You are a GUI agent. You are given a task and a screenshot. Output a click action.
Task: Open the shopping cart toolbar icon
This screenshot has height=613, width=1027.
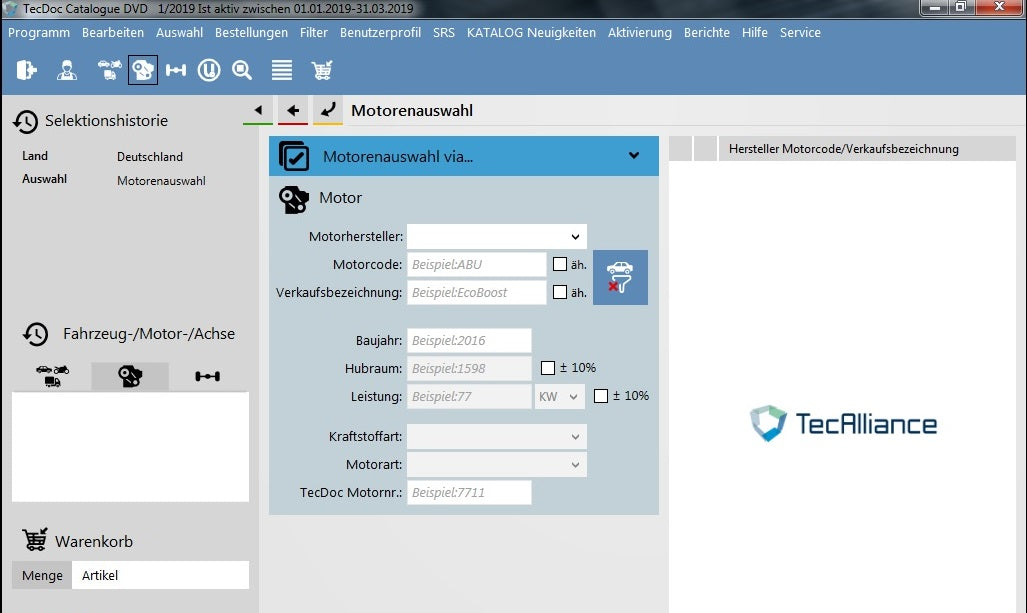tap(322, 69)
